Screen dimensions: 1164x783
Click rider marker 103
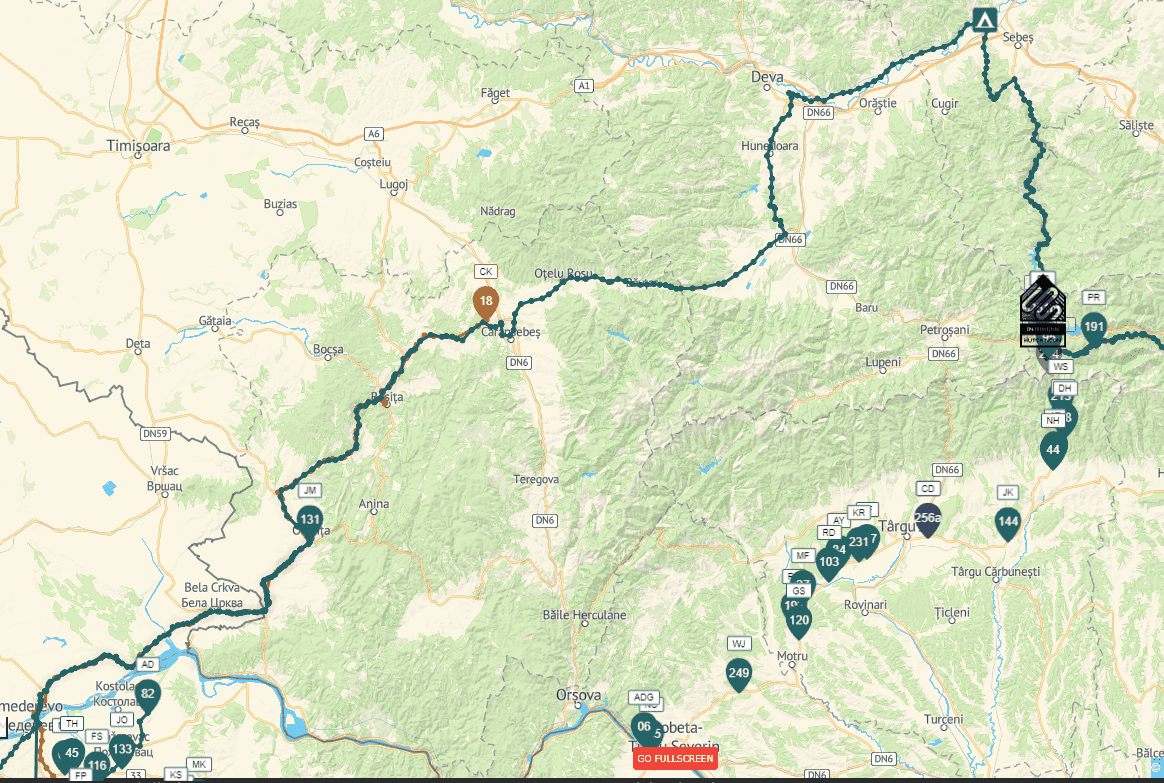828,564
